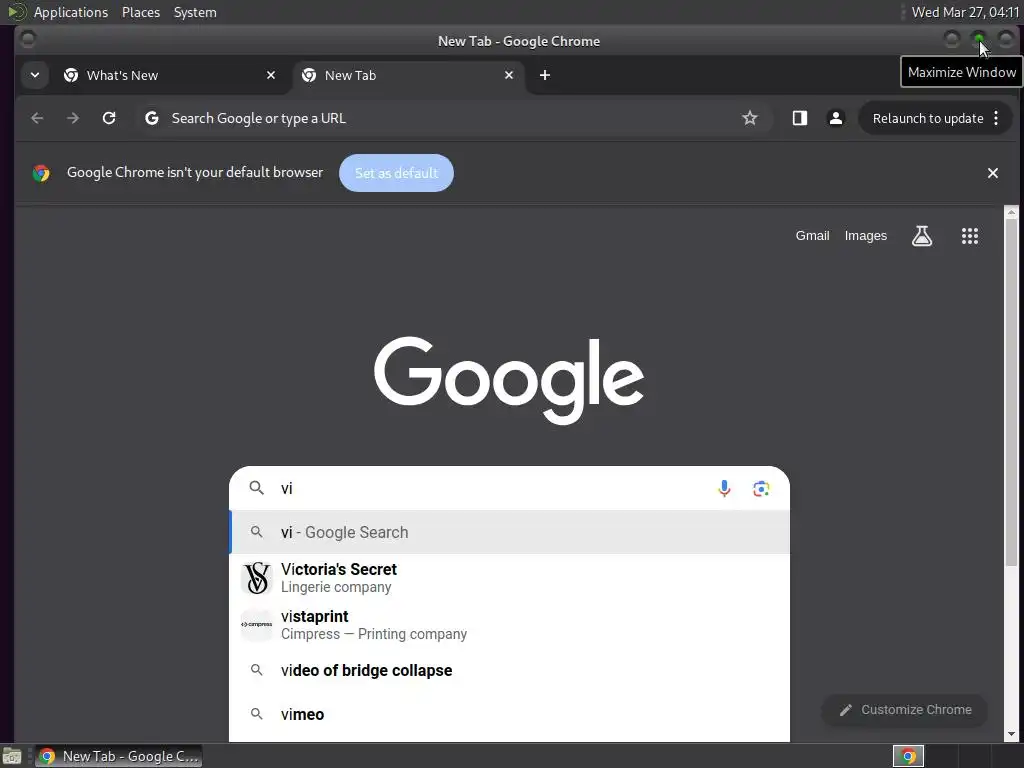The image size is (1024, 768).
Task: Click the Google logo
Action: pos(509,380)
